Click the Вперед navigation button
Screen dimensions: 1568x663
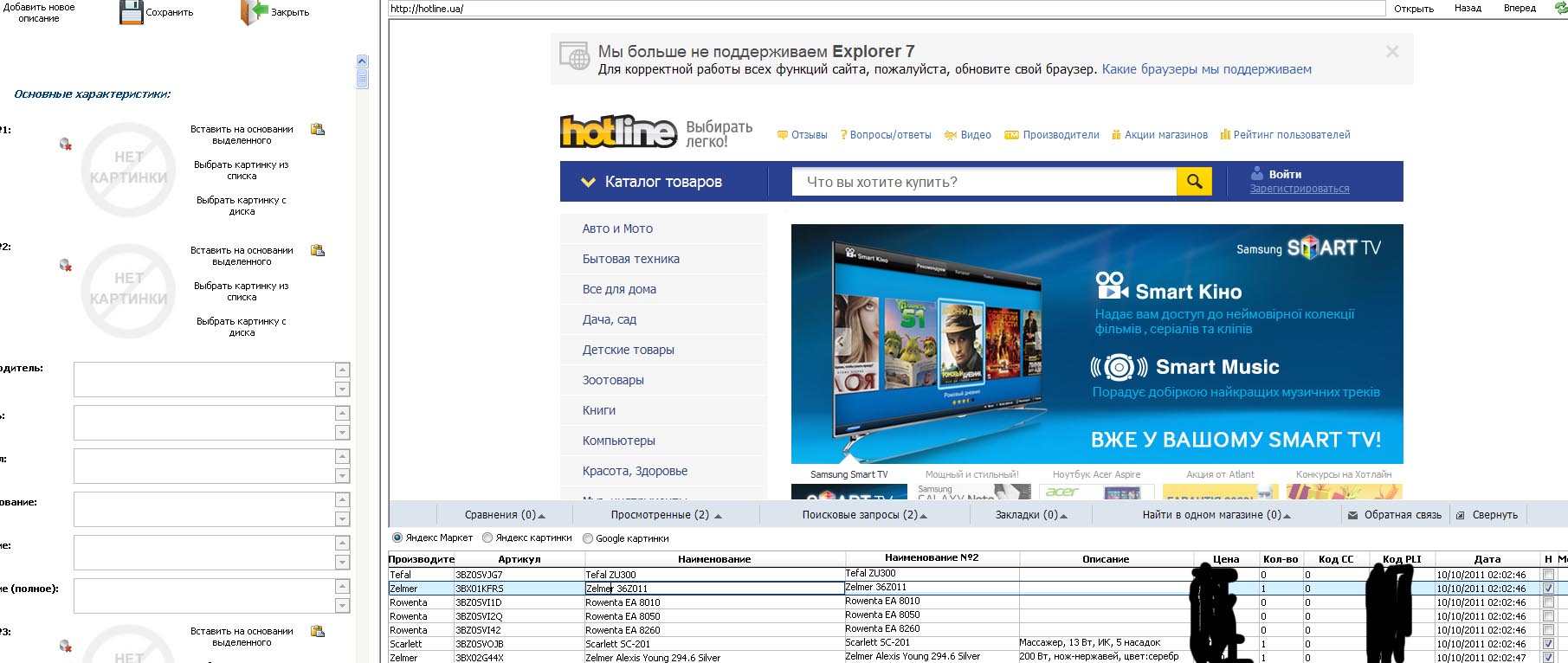tap(1520, 8)
